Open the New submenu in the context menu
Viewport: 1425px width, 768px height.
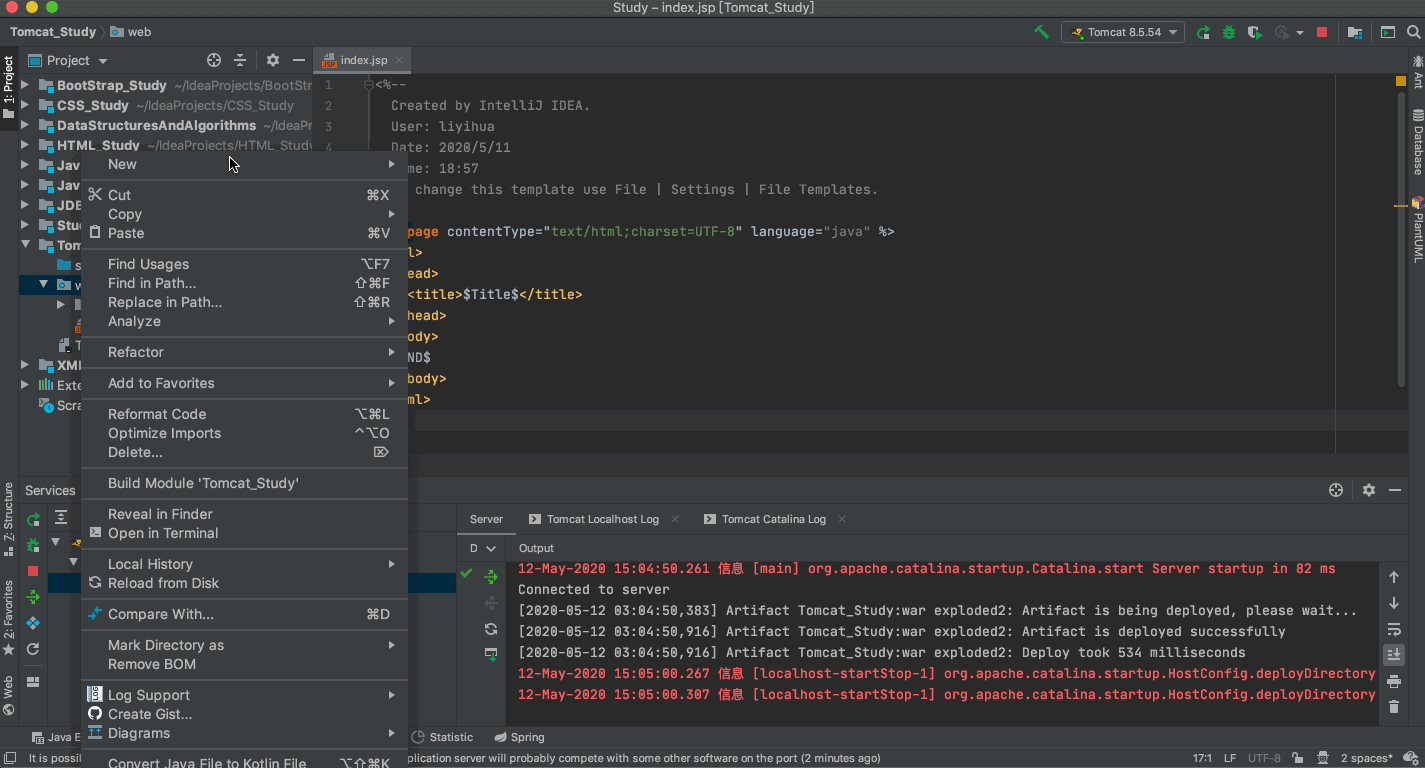pyautogui.click(x=244, y=164)
